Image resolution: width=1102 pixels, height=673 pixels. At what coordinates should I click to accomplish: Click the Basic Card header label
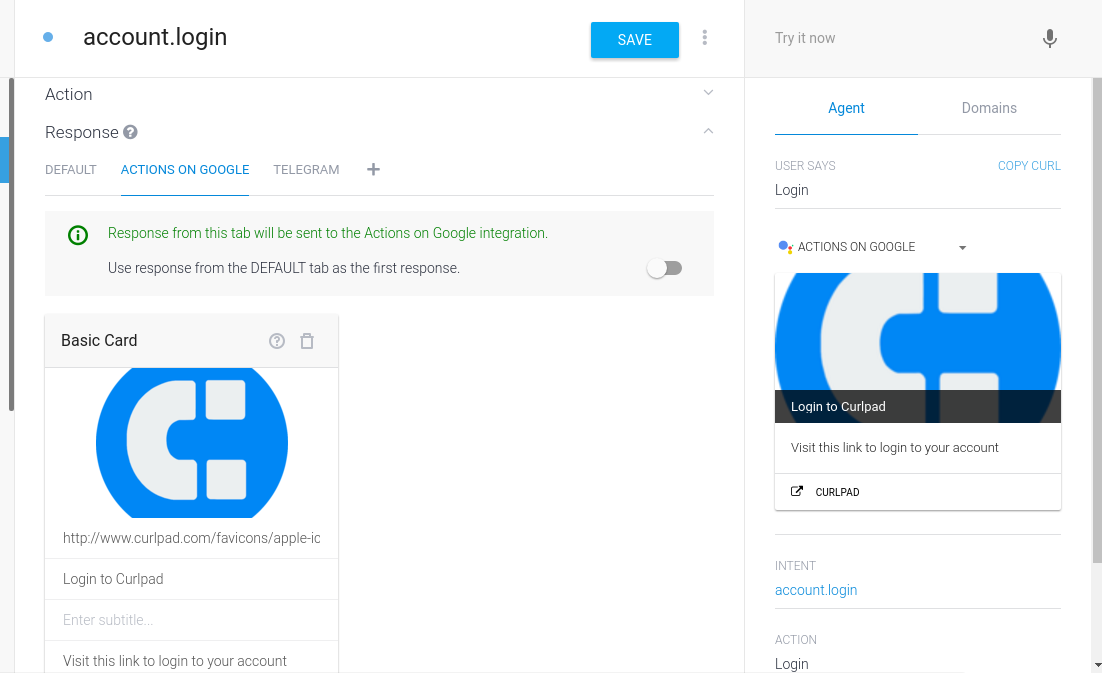click(x=99, y=341)
